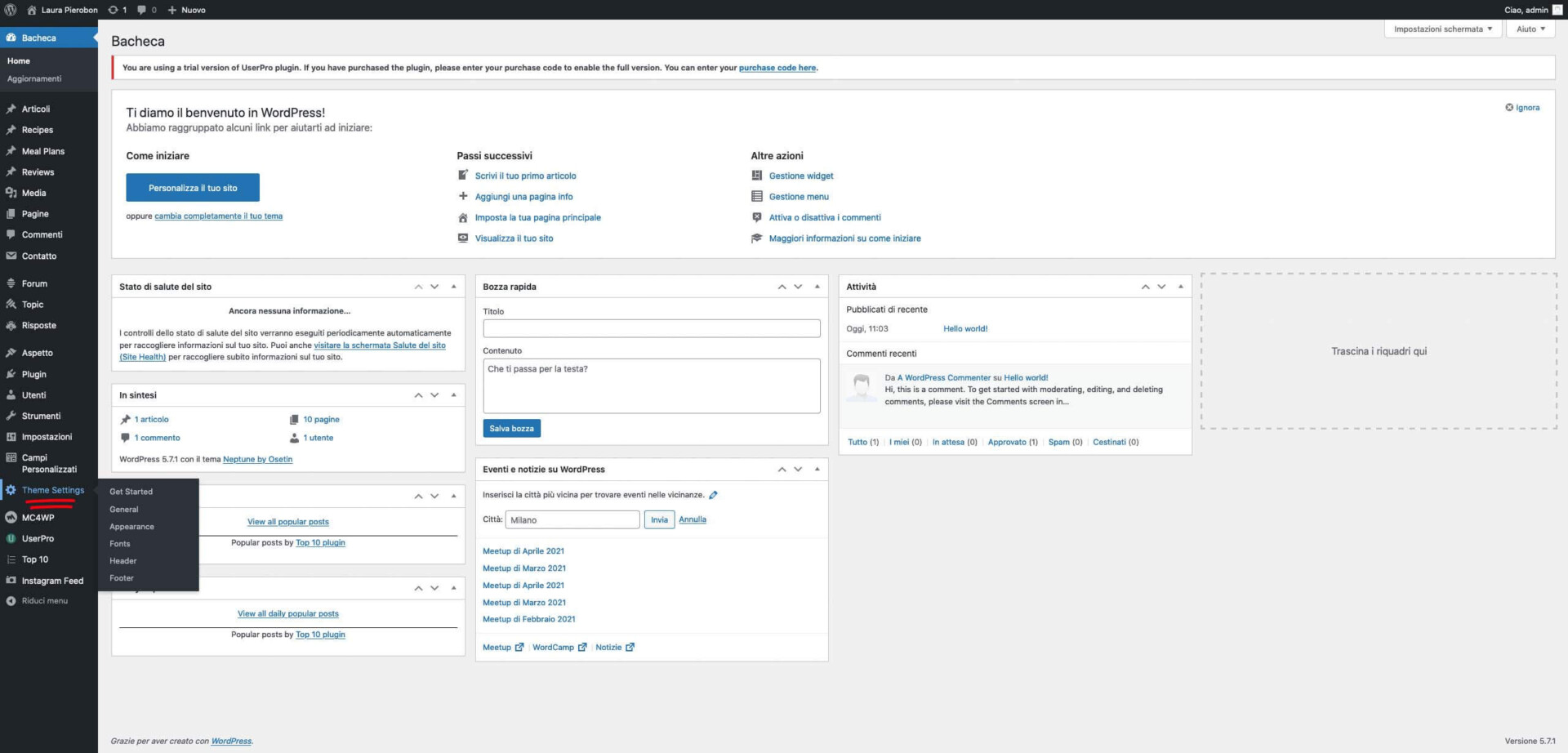Click the MC4WP icon in sidebar

(x=11, y=518)
